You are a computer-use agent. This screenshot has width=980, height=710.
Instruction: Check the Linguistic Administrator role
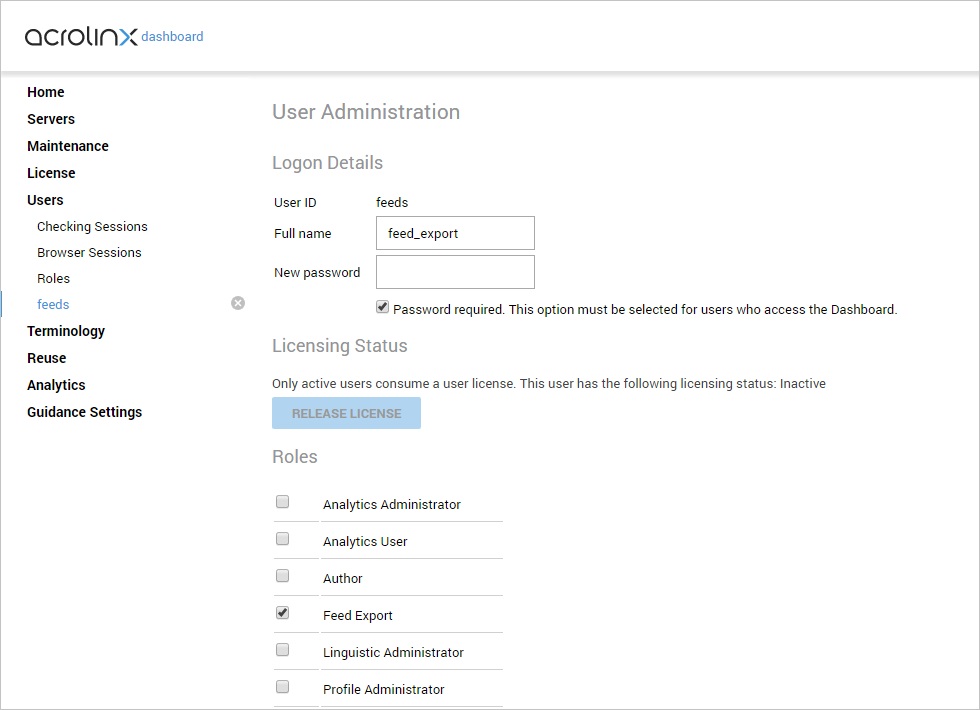(282, 649)
